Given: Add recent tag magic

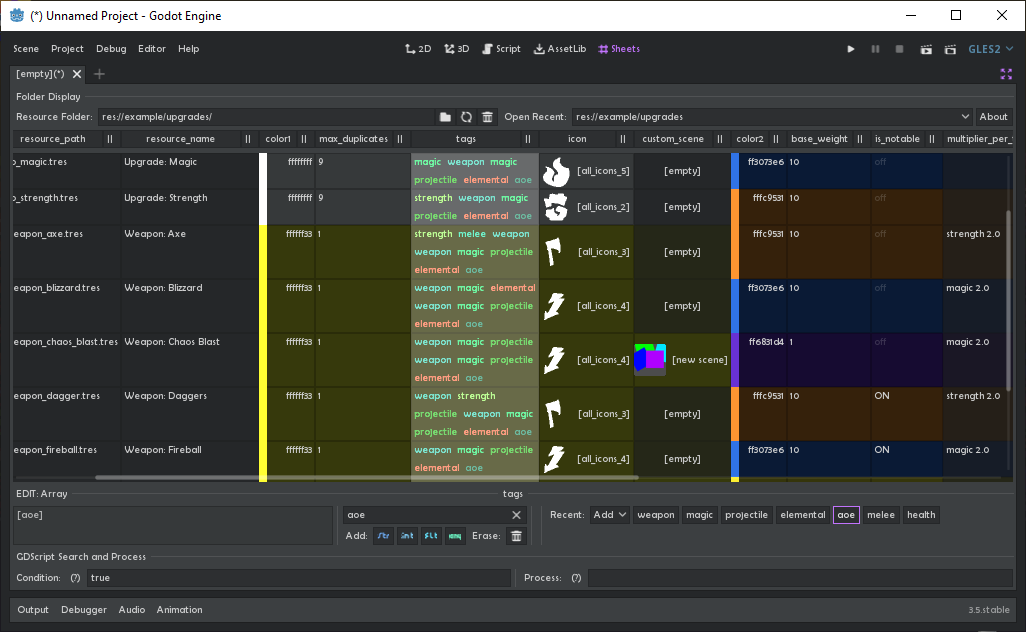Looking at the screenshot, I should (x=699, y=515).
